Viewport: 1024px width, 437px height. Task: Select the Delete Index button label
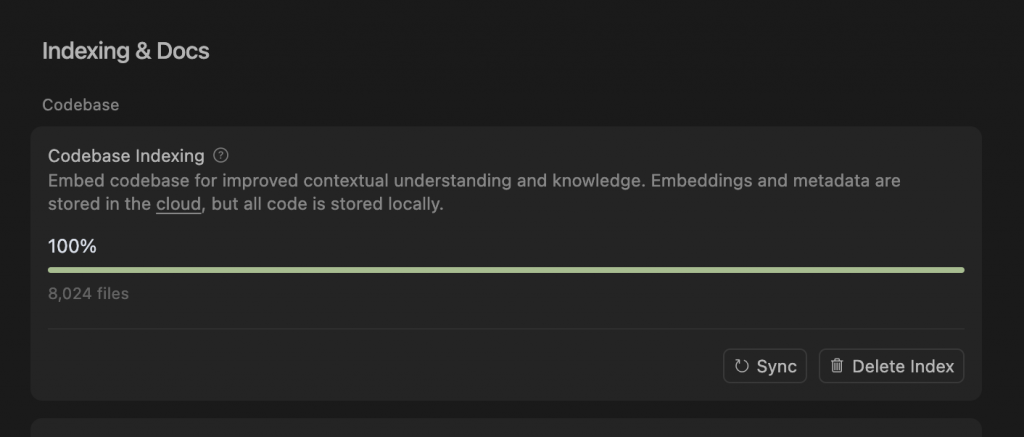coord(903,366)
